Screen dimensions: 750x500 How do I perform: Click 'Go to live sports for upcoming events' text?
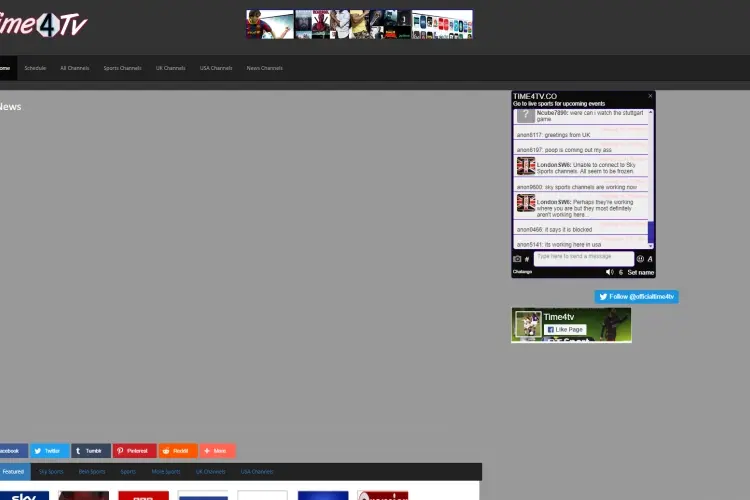tap(559, 104)
